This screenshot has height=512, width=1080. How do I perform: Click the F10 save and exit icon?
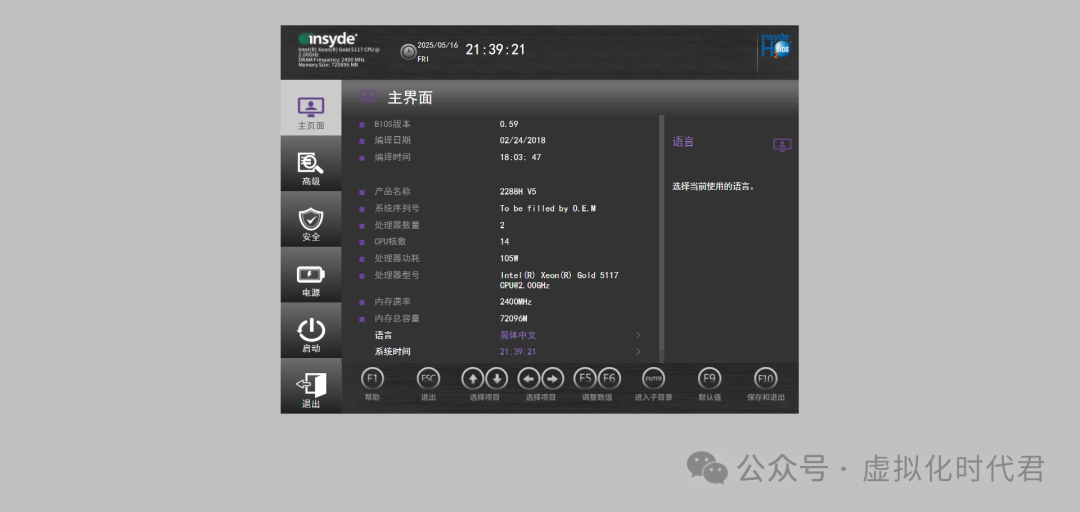point(765,378)
